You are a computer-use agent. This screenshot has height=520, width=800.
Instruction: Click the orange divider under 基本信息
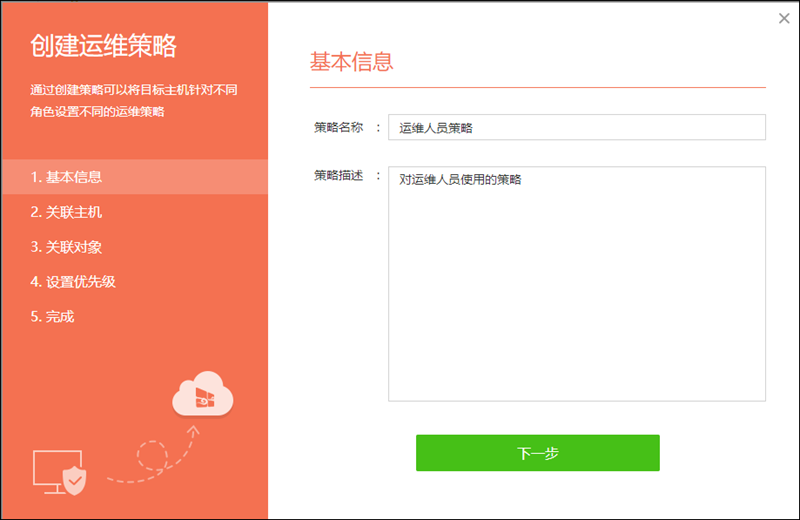pyautogui.click(x=537, y=88)
